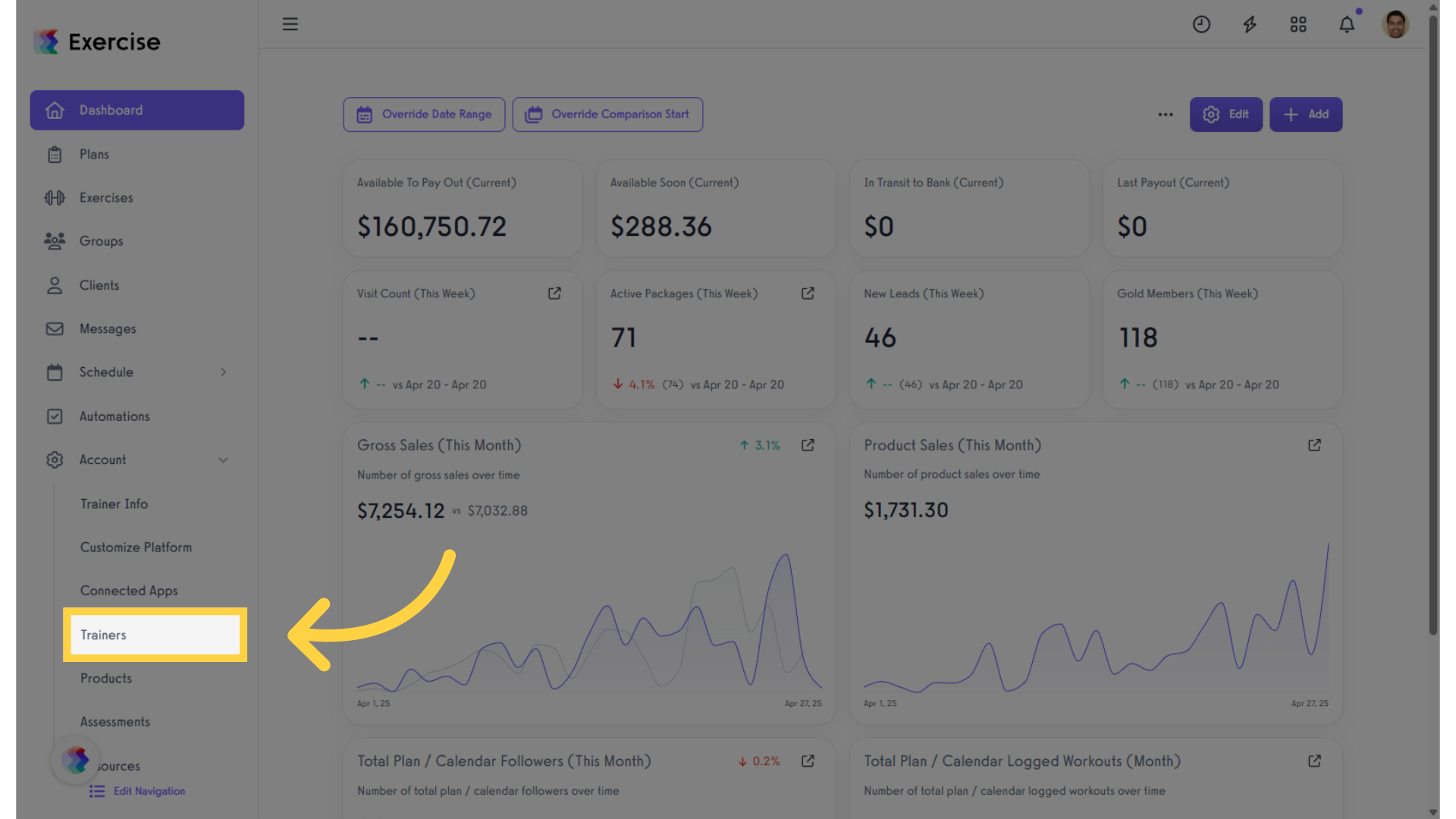Click the Add button
1456x819 pixels.
coord(1306,115)
